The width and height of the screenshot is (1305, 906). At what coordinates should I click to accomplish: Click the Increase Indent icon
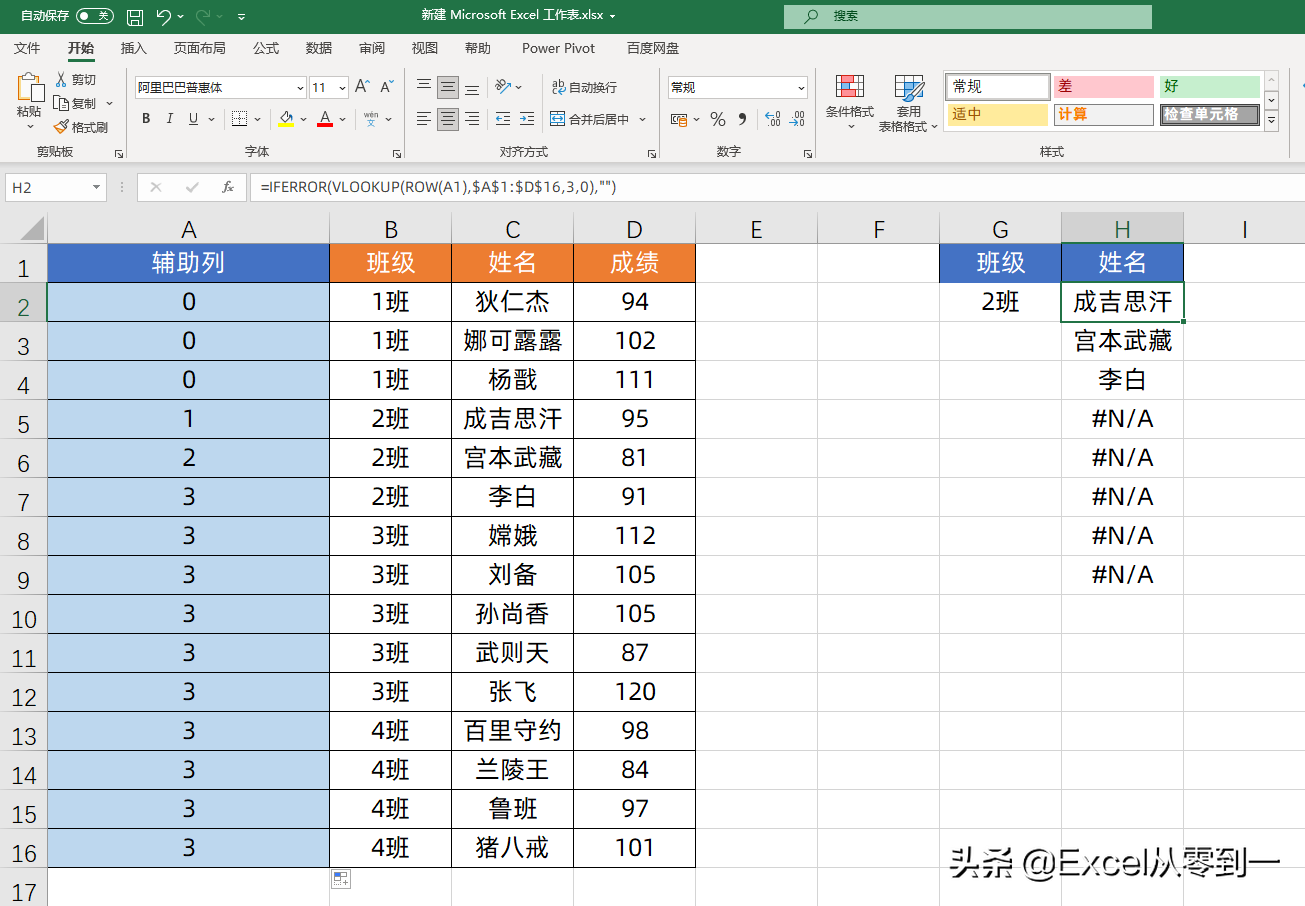click(526, 119)
